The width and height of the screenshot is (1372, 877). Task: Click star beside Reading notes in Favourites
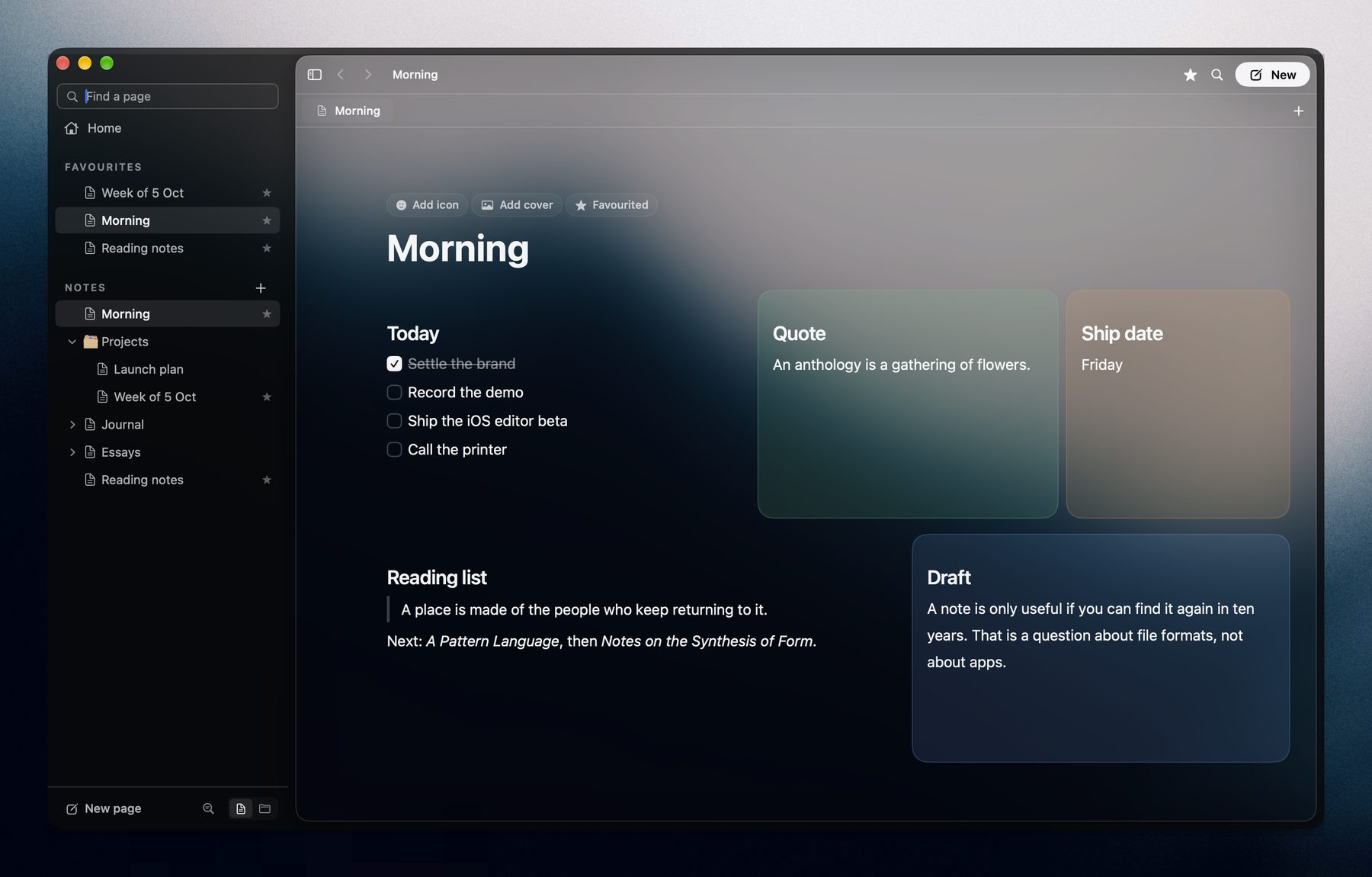pos(267,249)
